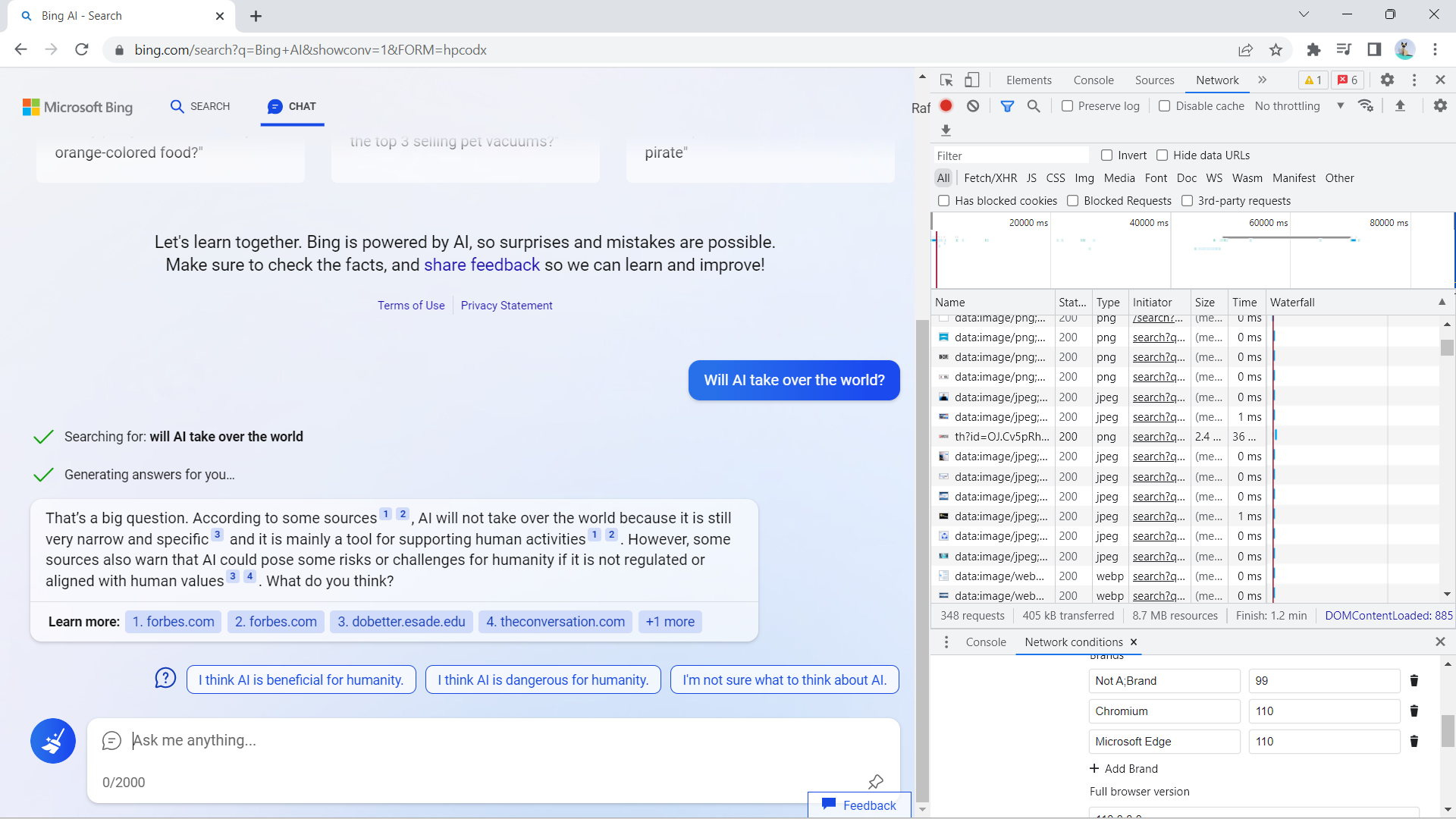This screenshot has width=1456, height=819.
Task: Check 3rd-party requests checkbox
Action: coord(1188,201)
